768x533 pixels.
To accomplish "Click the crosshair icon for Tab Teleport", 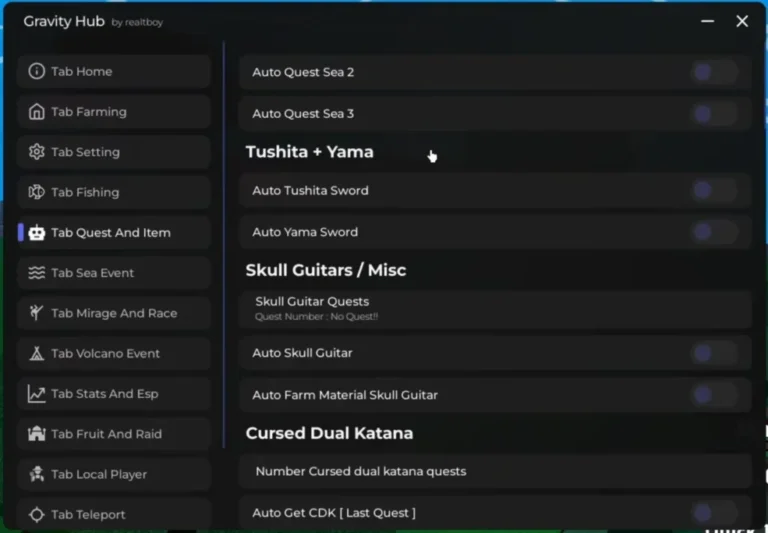I will pos(36,514).
